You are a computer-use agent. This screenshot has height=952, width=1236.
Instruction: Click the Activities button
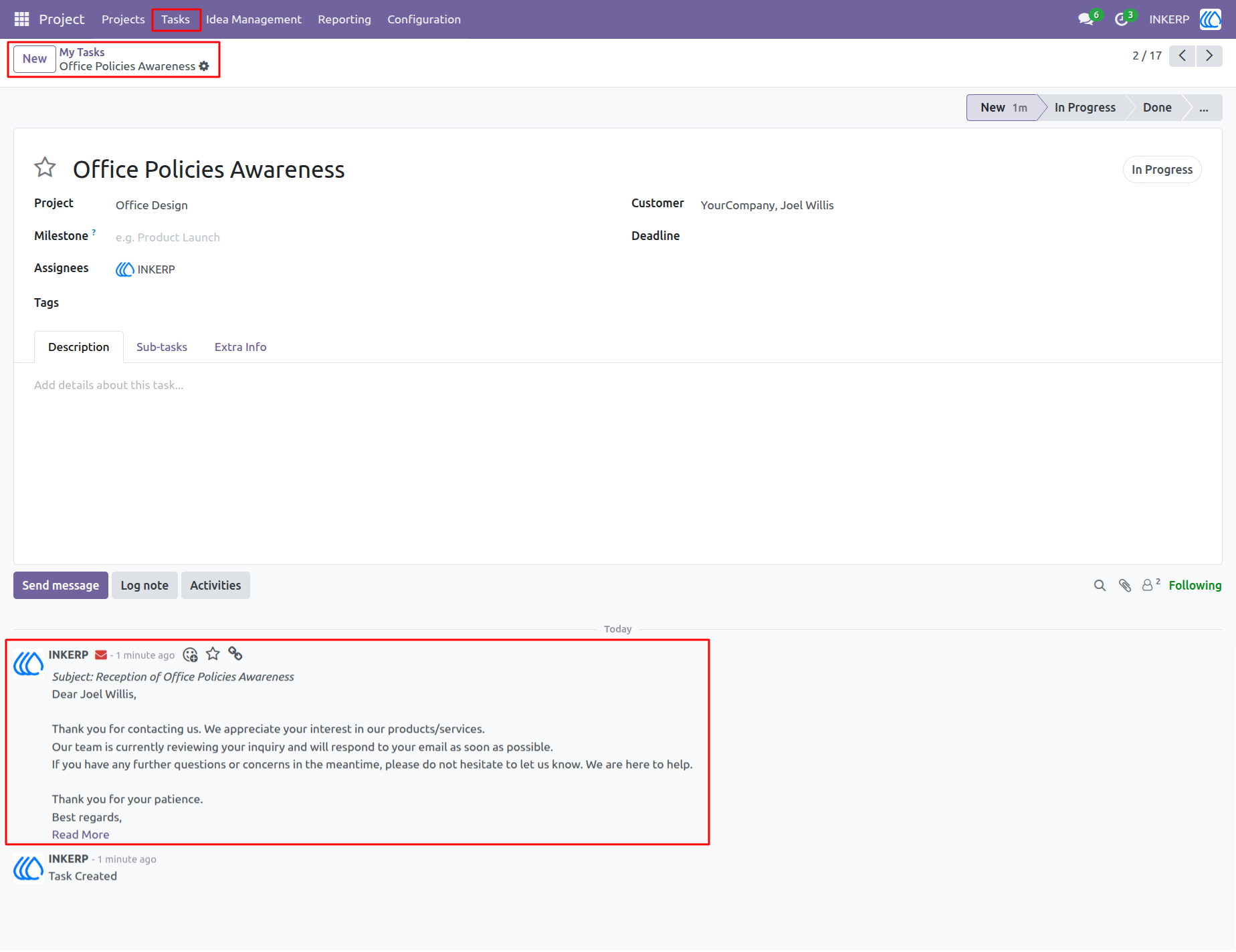pos(215,586)
